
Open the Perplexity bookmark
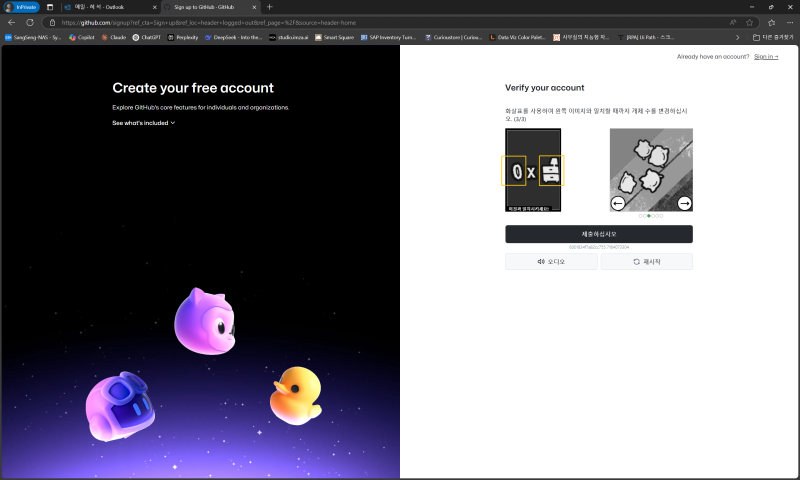pos(183,37)
